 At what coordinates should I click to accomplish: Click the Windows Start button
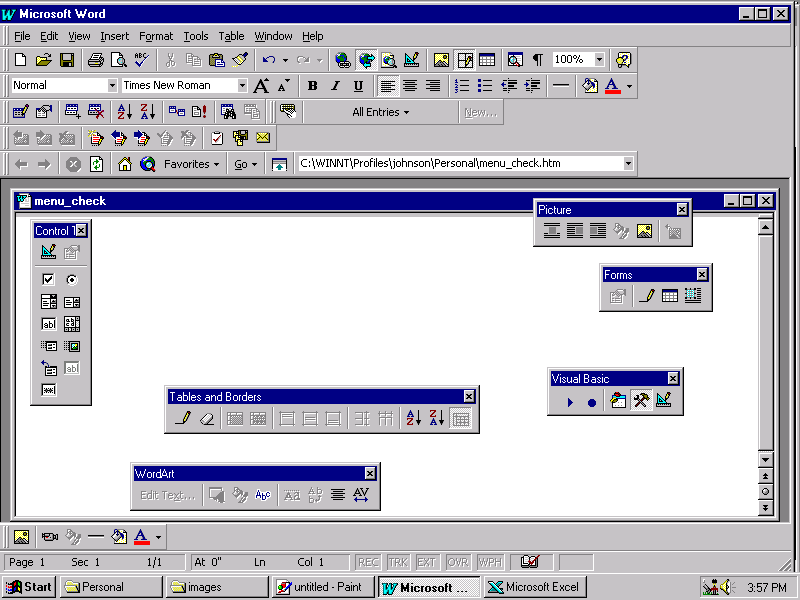pyautogui.click(x=30, y=587)
